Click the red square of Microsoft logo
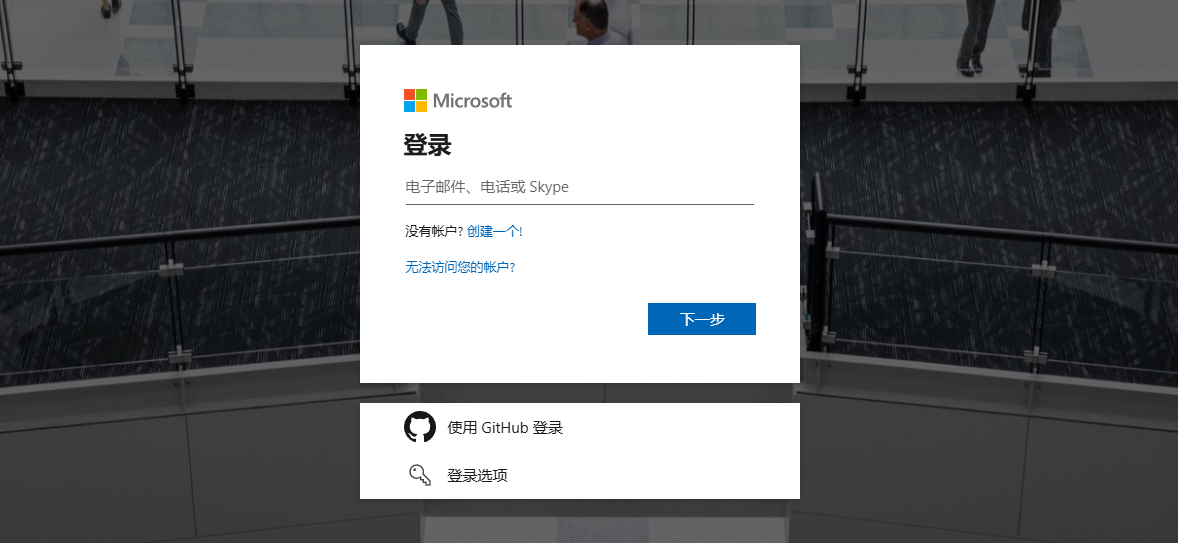Image resolution: width=1178 pixels, height=543 pixels. 409,95
